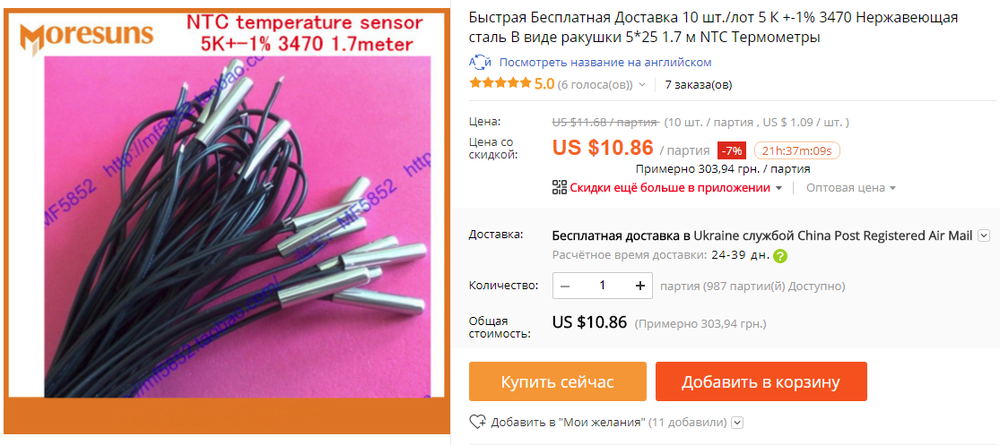This screenshot has height=445, width=1000.
Task: Click the QR code icon for app discounts
Action: click(559, 187)
